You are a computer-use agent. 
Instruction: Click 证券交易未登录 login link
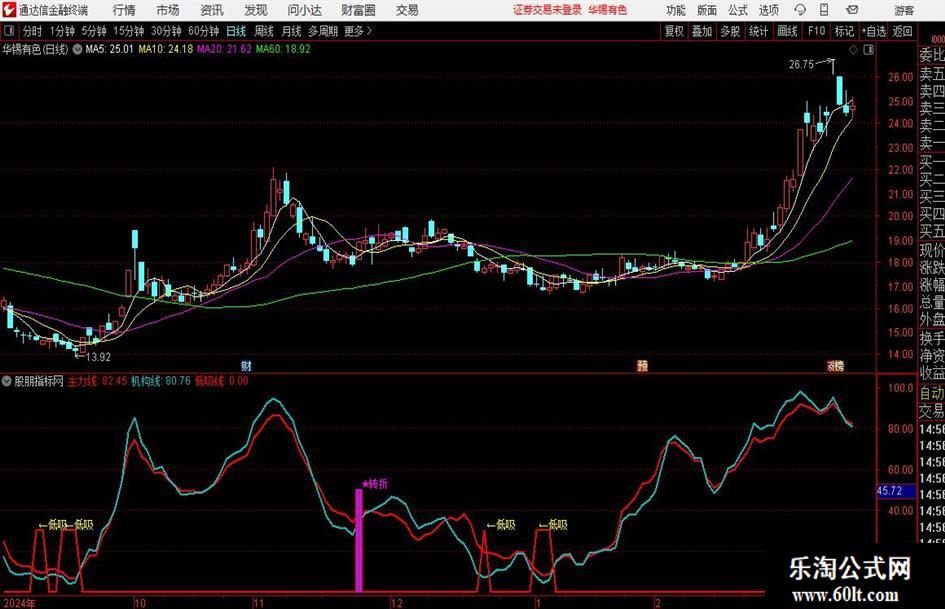(547, 10)
